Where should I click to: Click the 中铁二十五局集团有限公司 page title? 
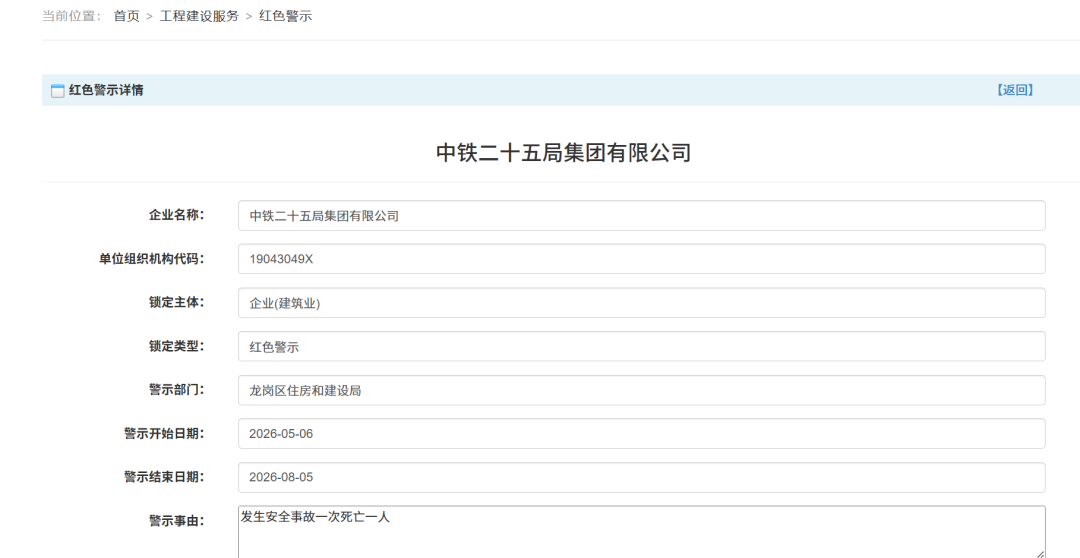563,152
